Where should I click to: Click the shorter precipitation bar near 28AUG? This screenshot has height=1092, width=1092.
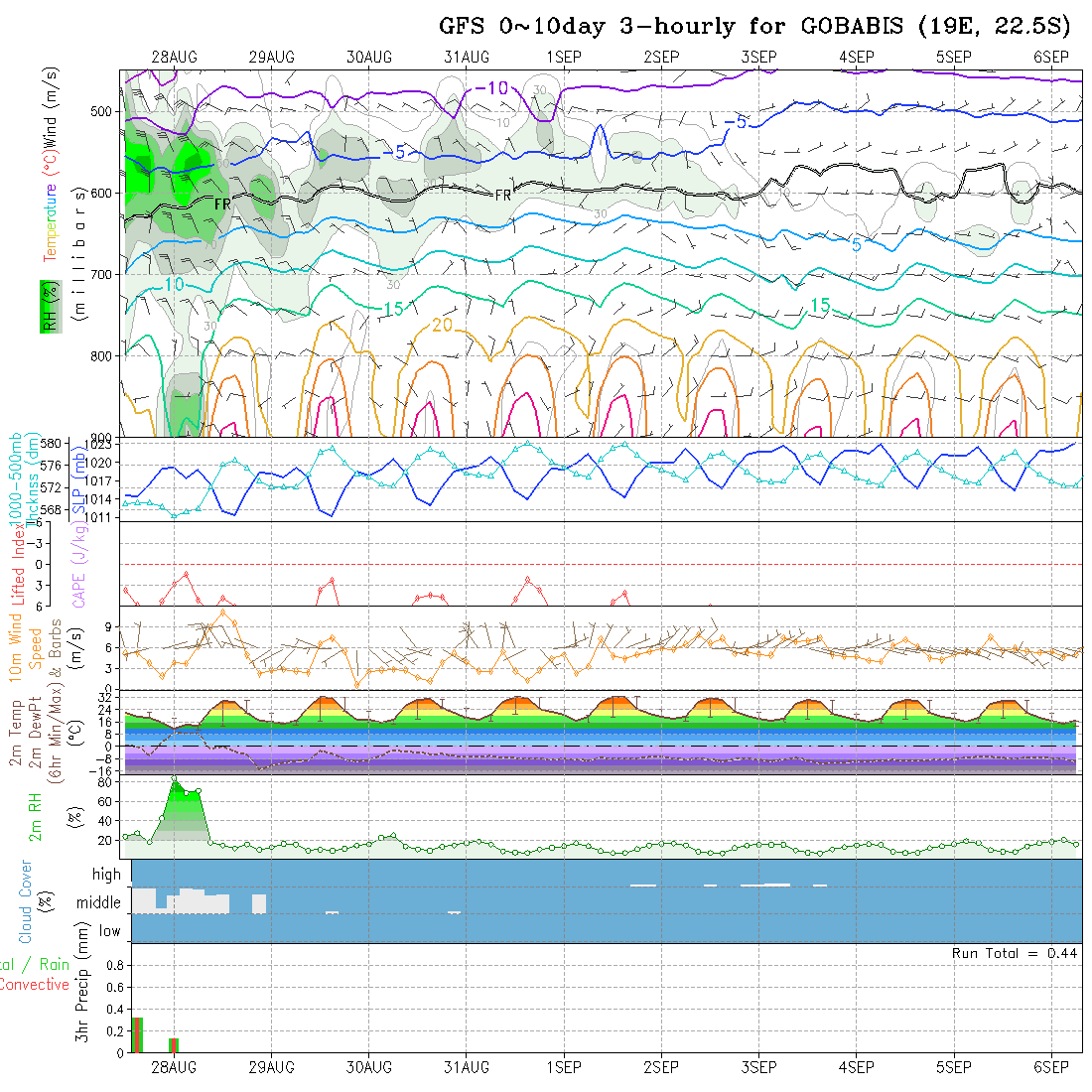174,1045
